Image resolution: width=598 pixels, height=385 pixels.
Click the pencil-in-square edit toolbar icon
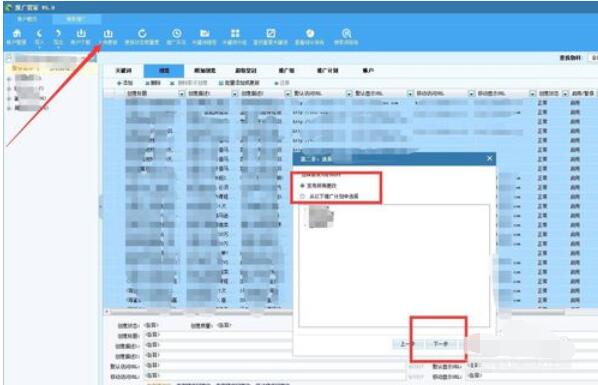pyautogui.click(x=271, y=34)
